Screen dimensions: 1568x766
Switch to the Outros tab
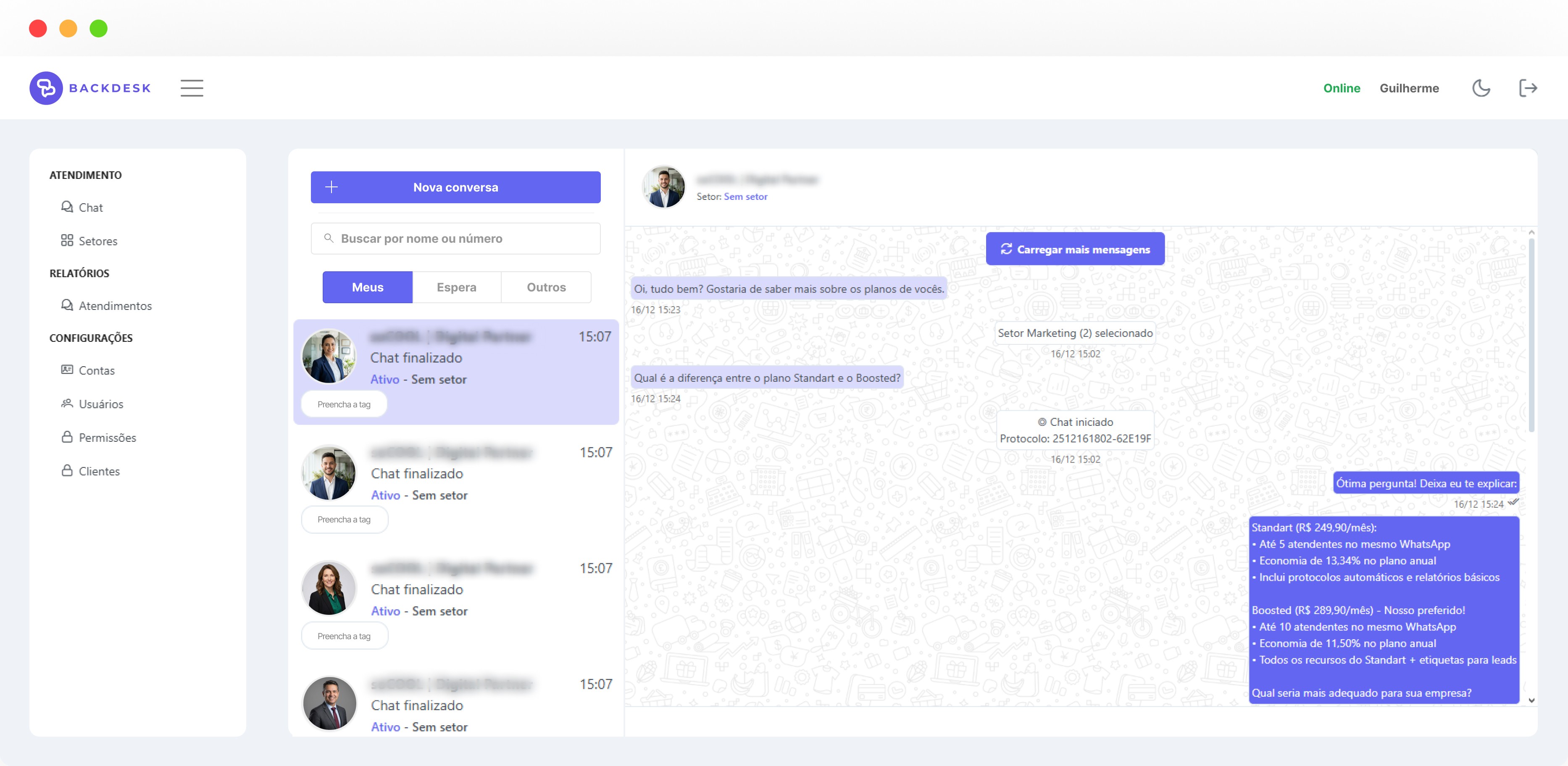coord(546,287)
